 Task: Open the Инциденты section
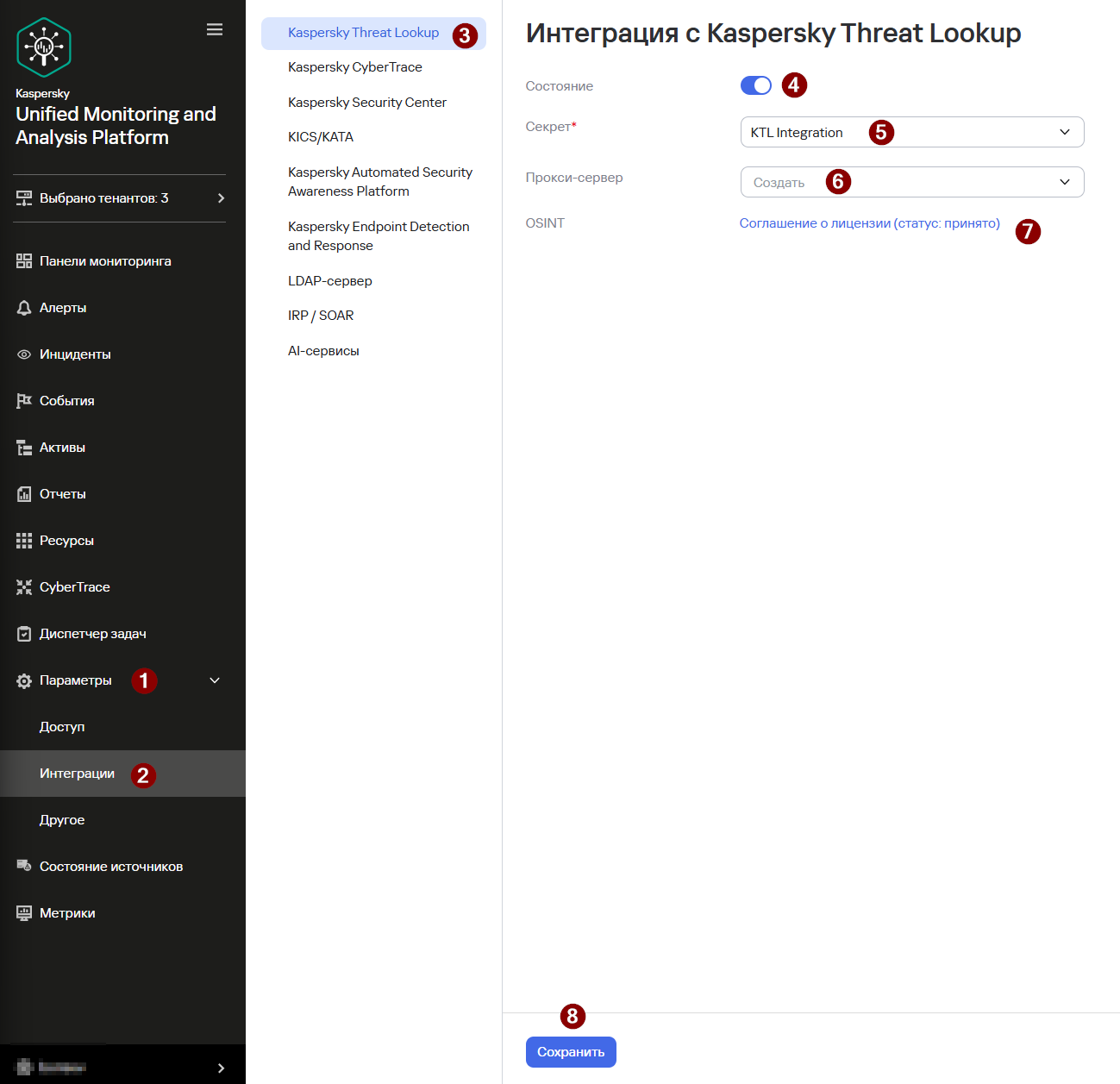[75, 354]
